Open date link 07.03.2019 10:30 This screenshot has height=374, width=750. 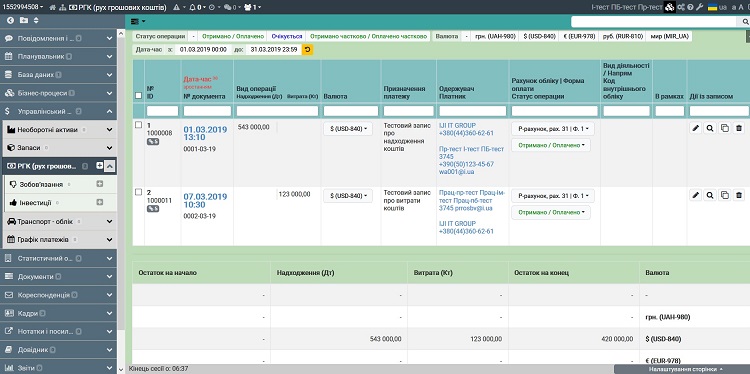click(x=205, y=200)
